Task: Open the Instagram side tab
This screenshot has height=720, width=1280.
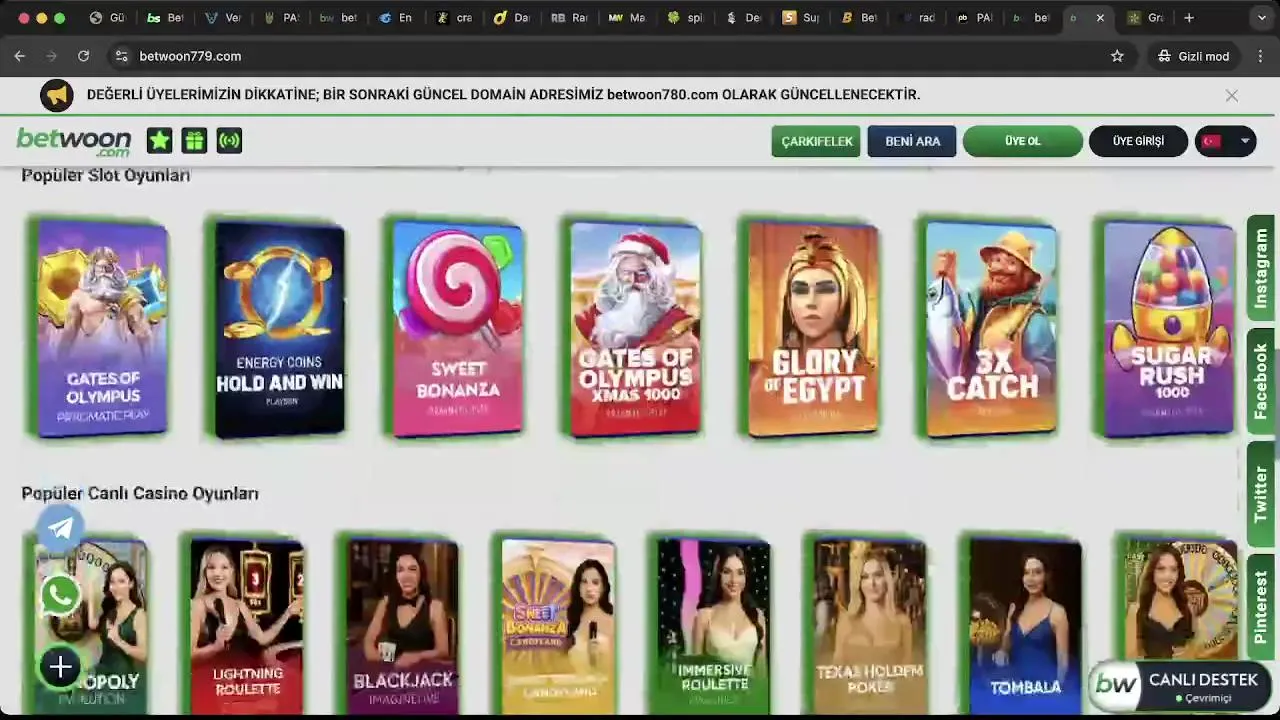Action: pyautogui.click(x=1261, y=268)
